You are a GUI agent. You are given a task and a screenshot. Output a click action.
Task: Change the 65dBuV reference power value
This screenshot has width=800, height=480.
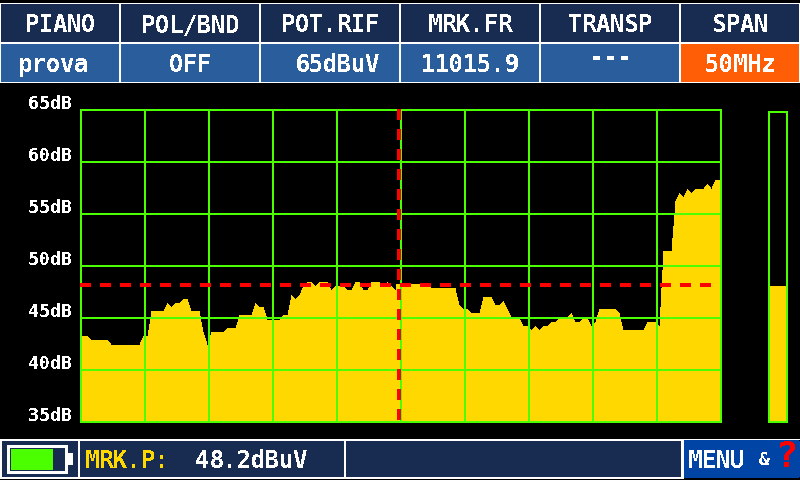coord(330,63)
